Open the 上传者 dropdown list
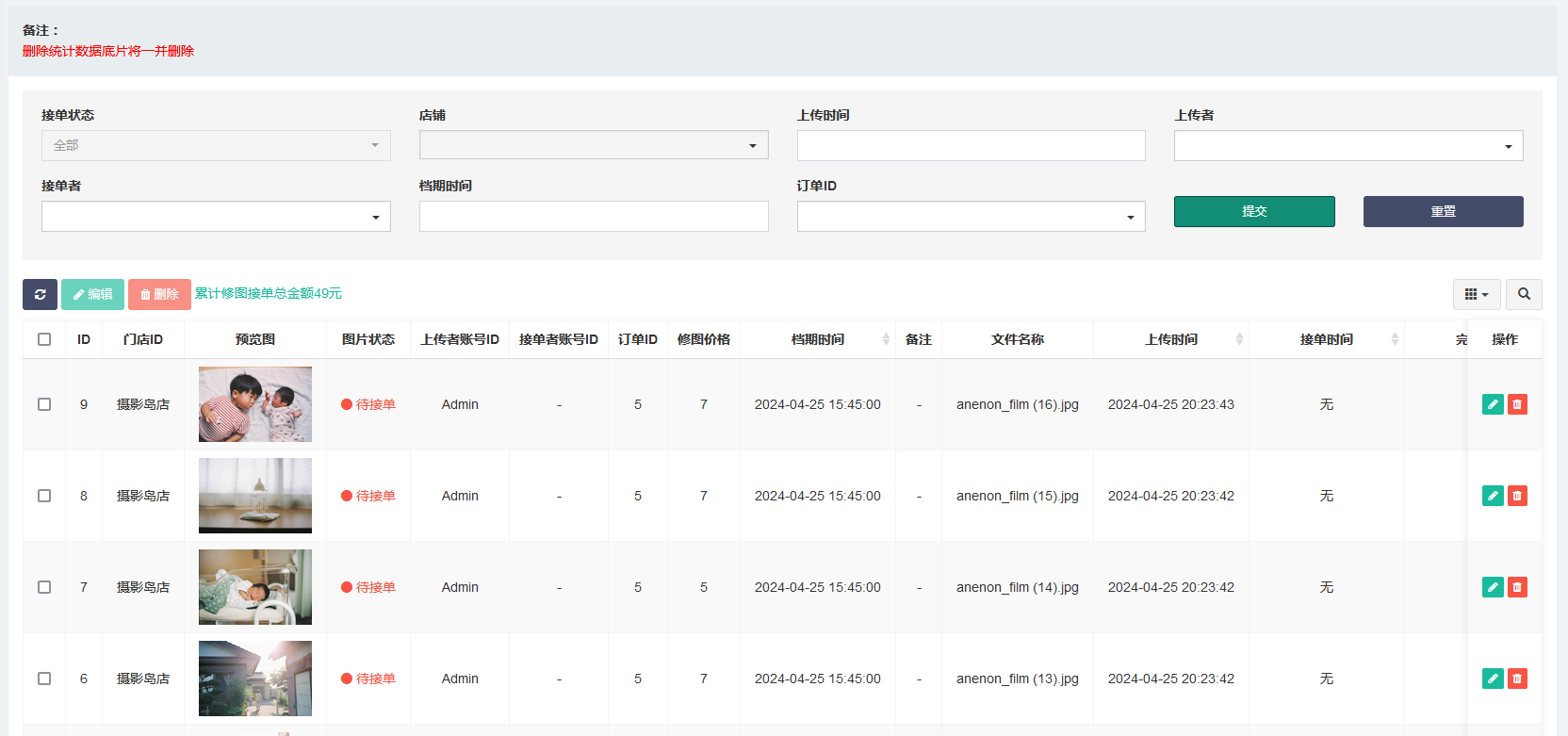The image size is (1568, 736). pyautogui.click(x=1347, y=145)
